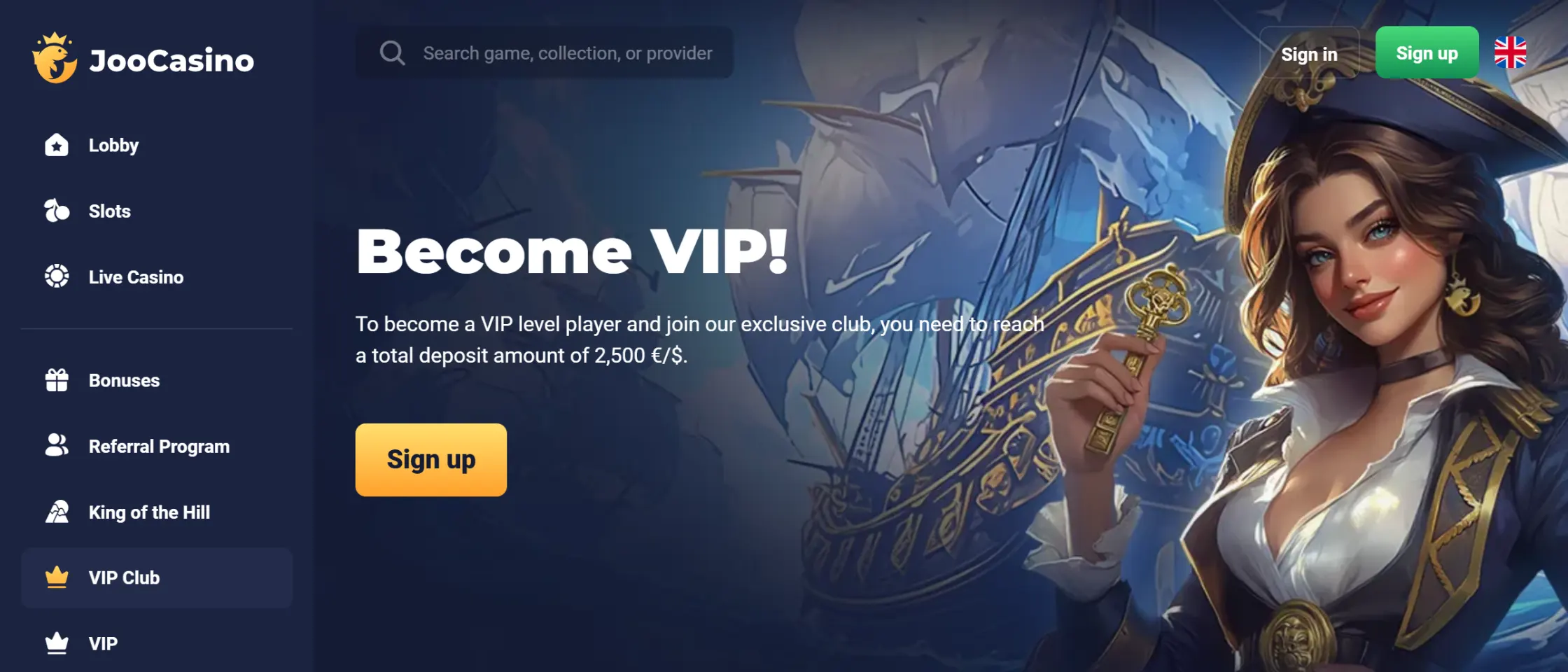Click the Sign in button
This screenshot has height=672, width=1568.
coord(1309,54)
